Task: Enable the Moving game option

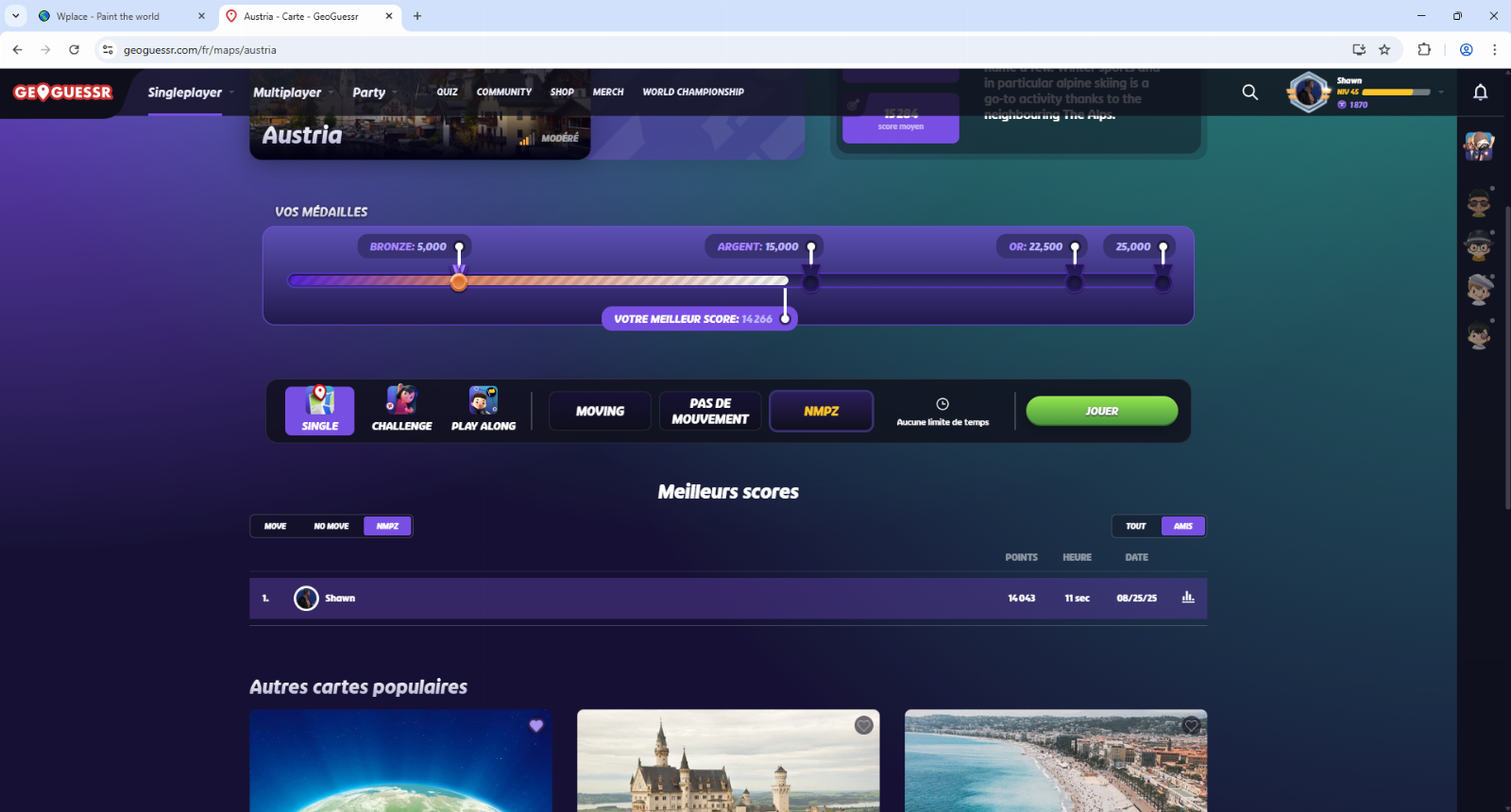Action: pyautogui.click(x=600, y=412)
